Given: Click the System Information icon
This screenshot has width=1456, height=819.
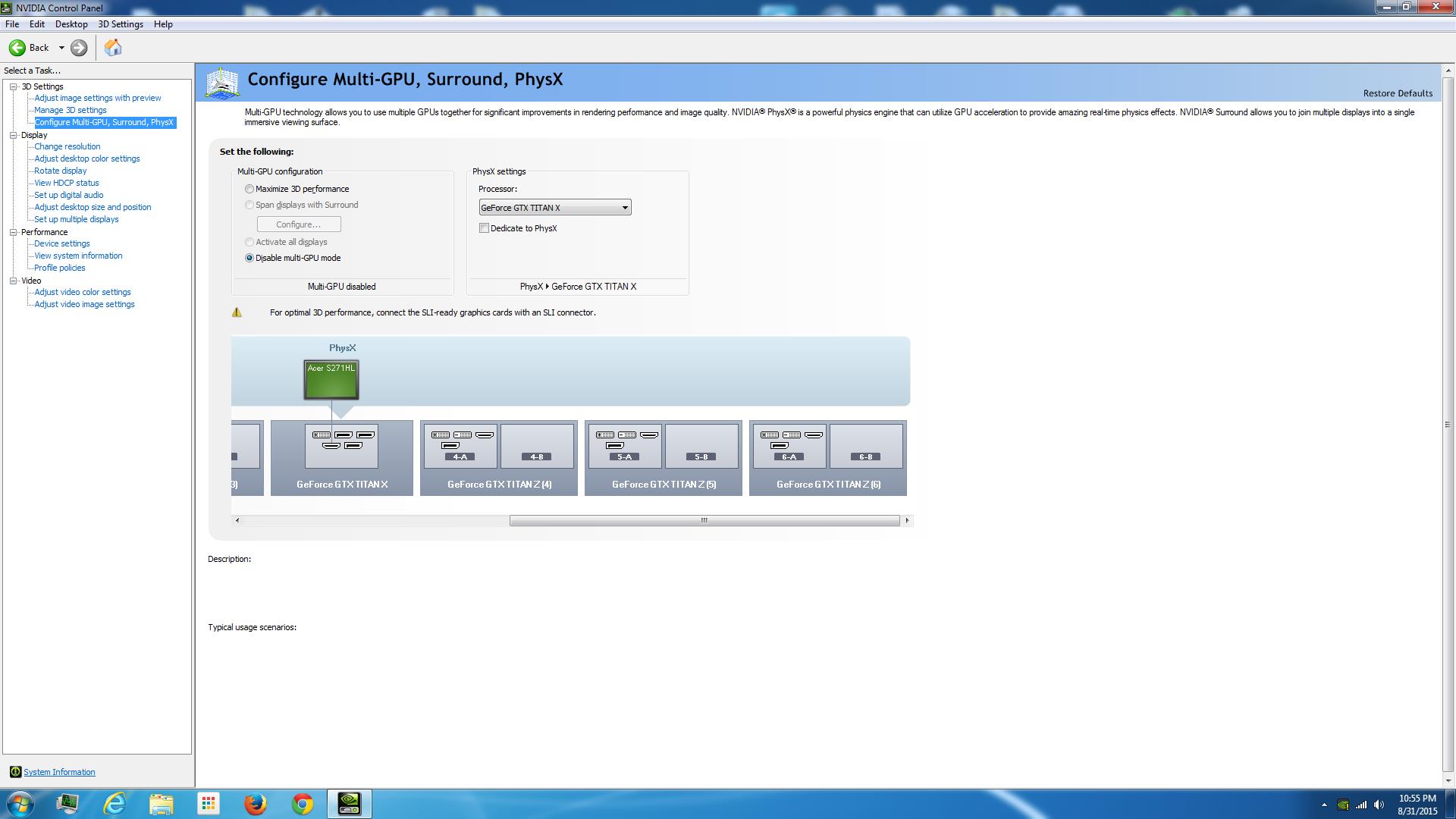Looking at the screenshot, I should point(15,772).
